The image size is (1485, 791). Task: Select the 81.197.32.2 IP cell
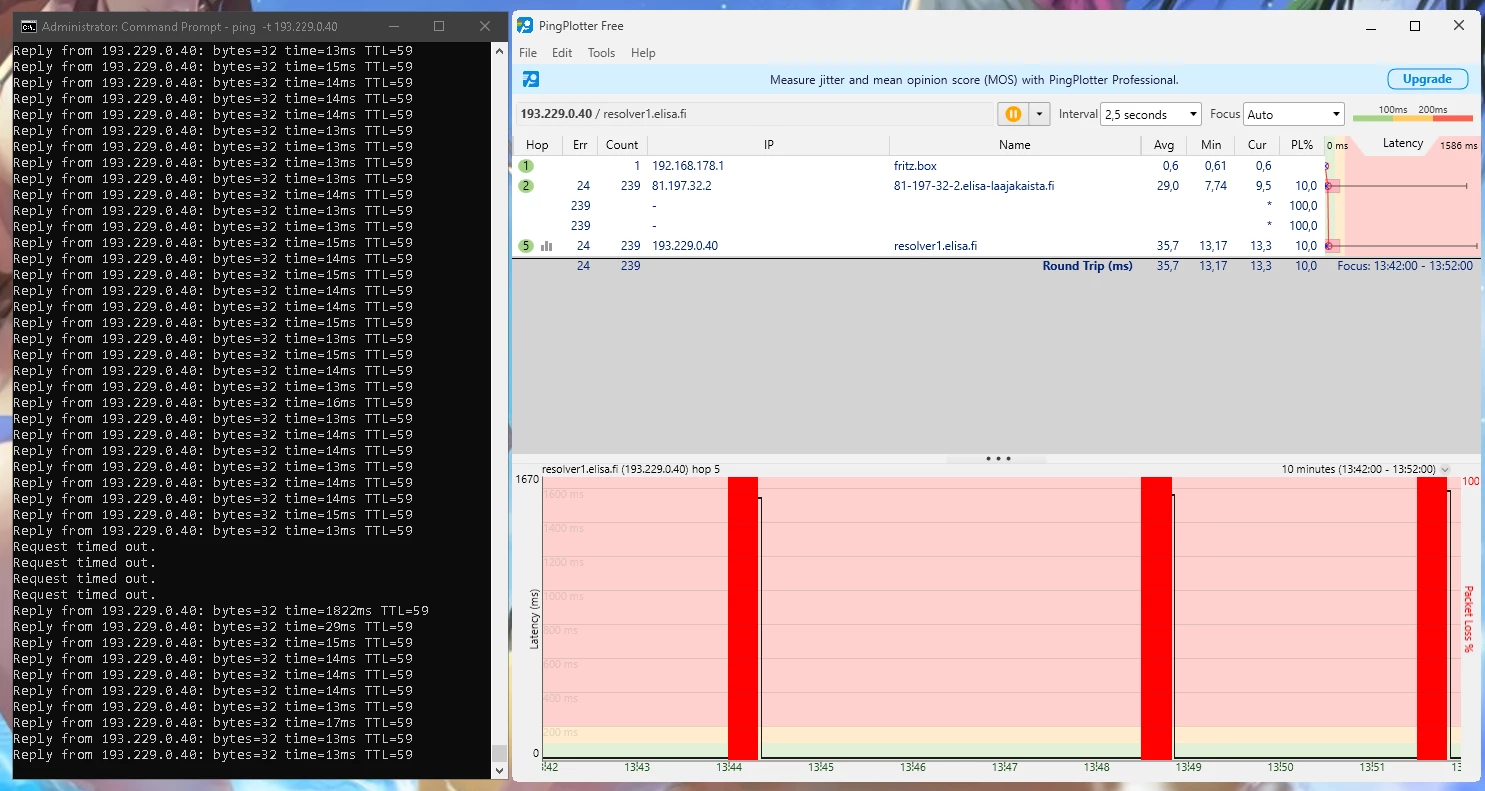(x=681, y=186)
